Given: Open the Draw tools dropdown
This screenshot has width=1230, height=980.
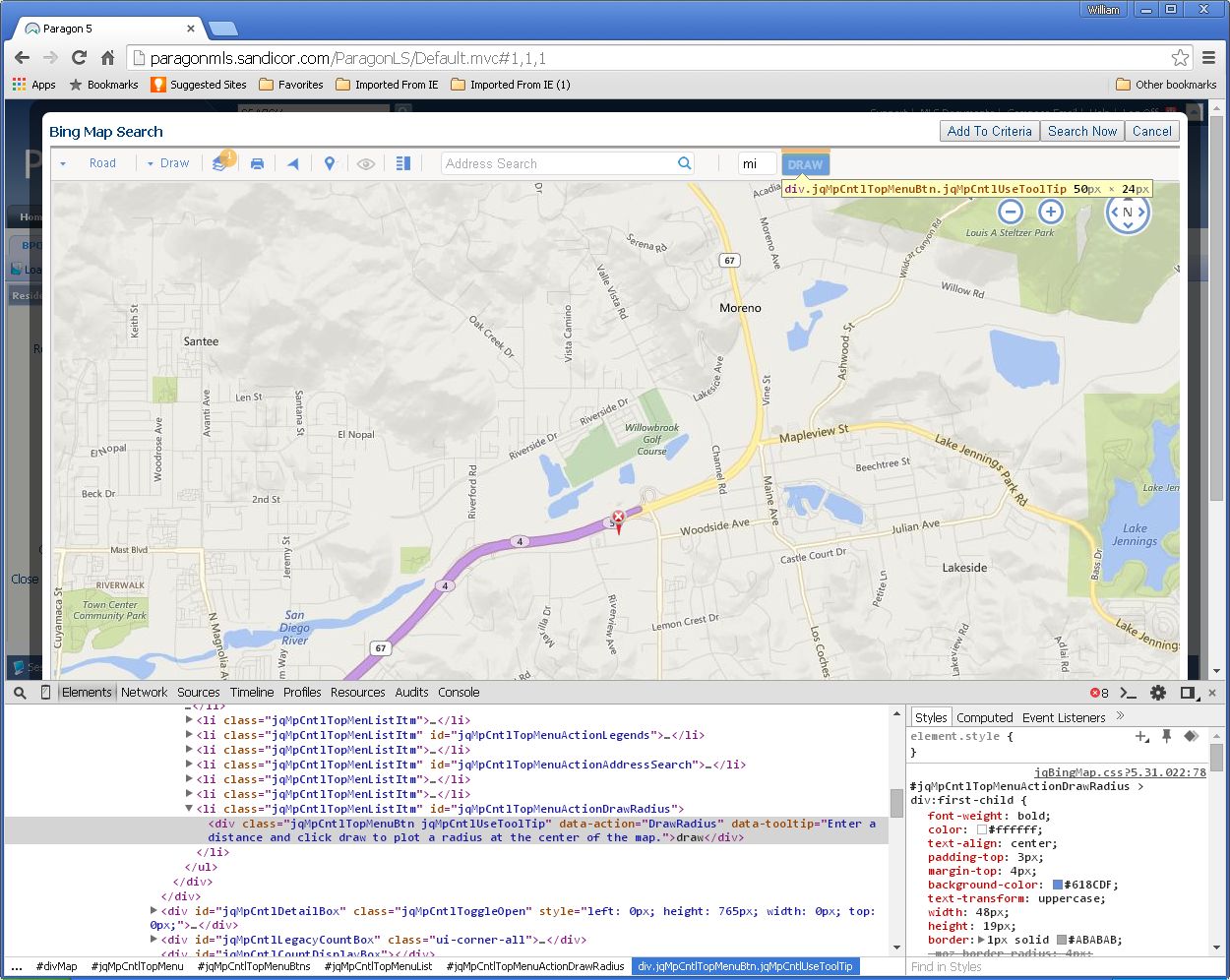Looking at the screenshot, I should click(x=168, y=163).
